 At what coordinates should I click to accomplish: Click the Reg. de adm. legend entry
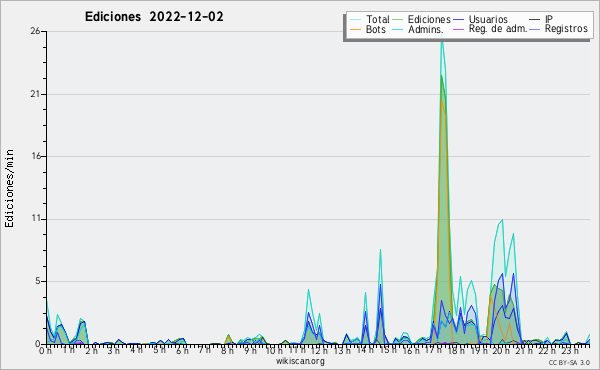pos(490,29)
